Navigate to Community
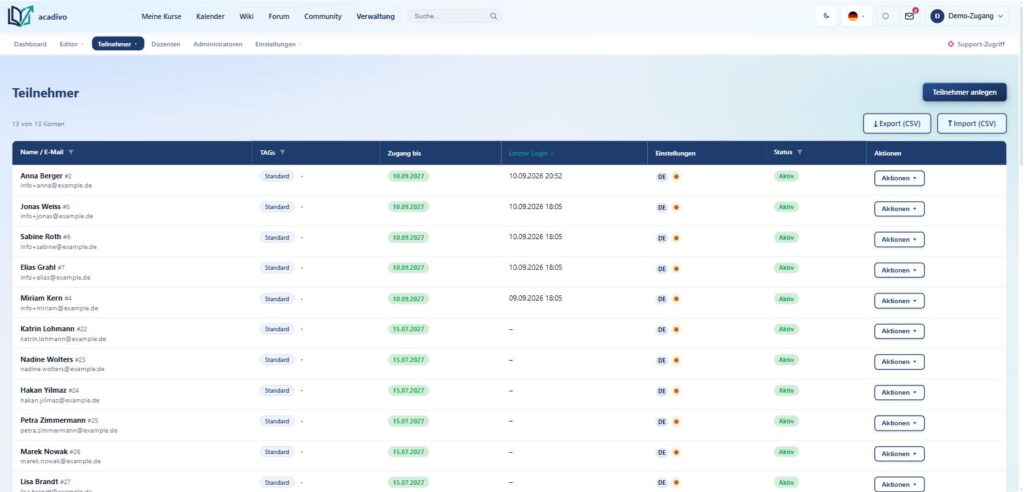Viewport: 1024px width, 492px height. pyautogui.click(x=323, y=16)
